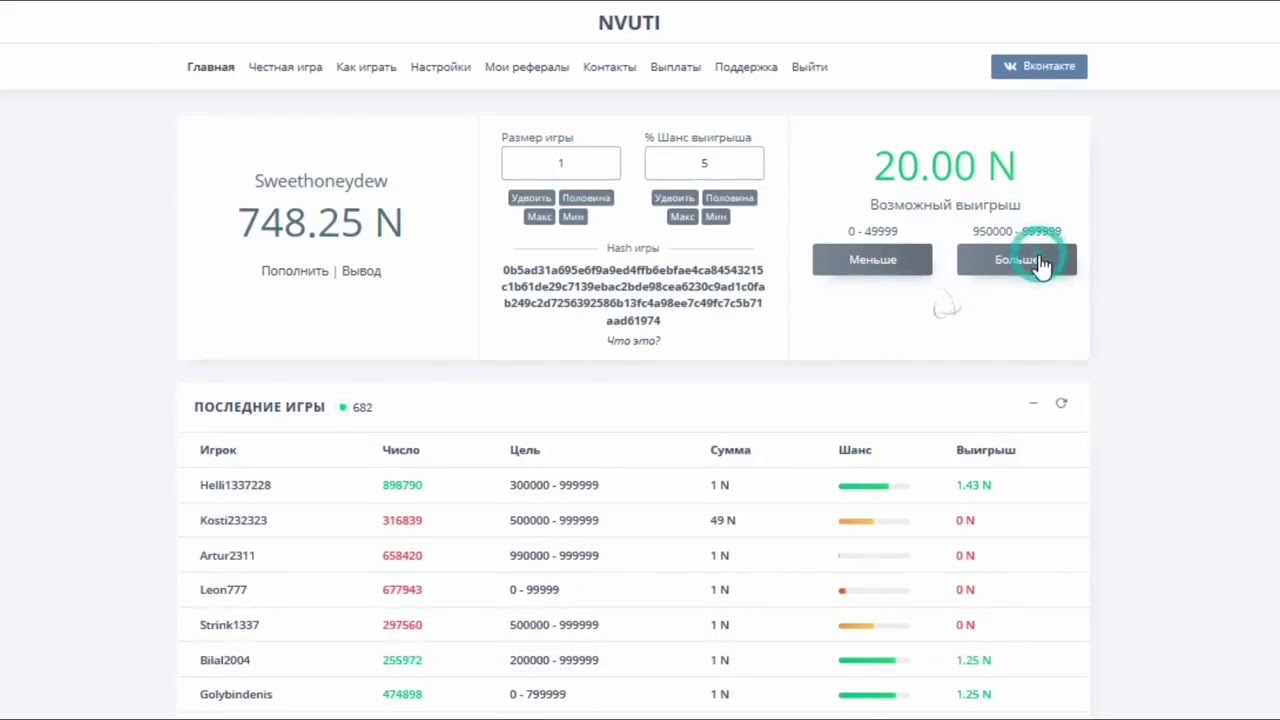Click the Шанс column header
The image size is (1280, 720).
(x=855, y=450)
